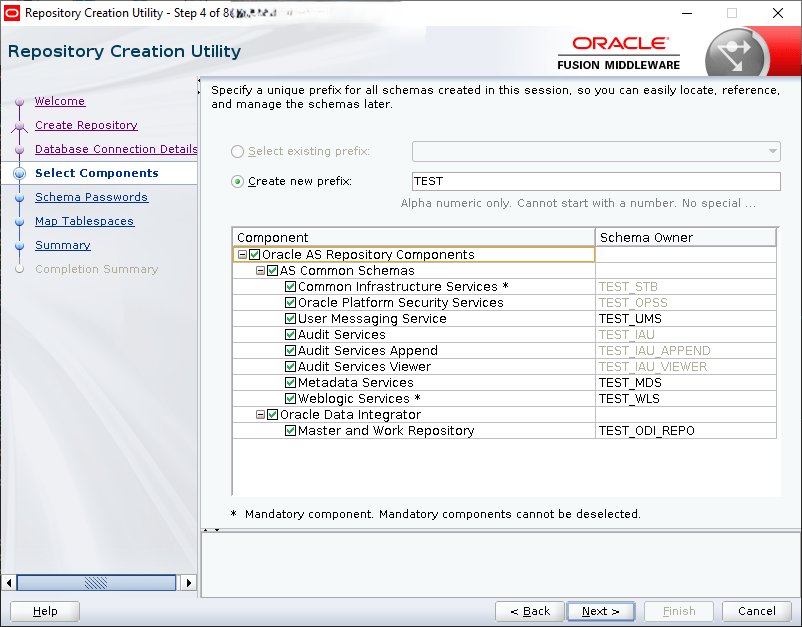Click the Map Tablespaces step bullet icon
The height and width of the screenshot is (627, 802).
pos(19,222)
